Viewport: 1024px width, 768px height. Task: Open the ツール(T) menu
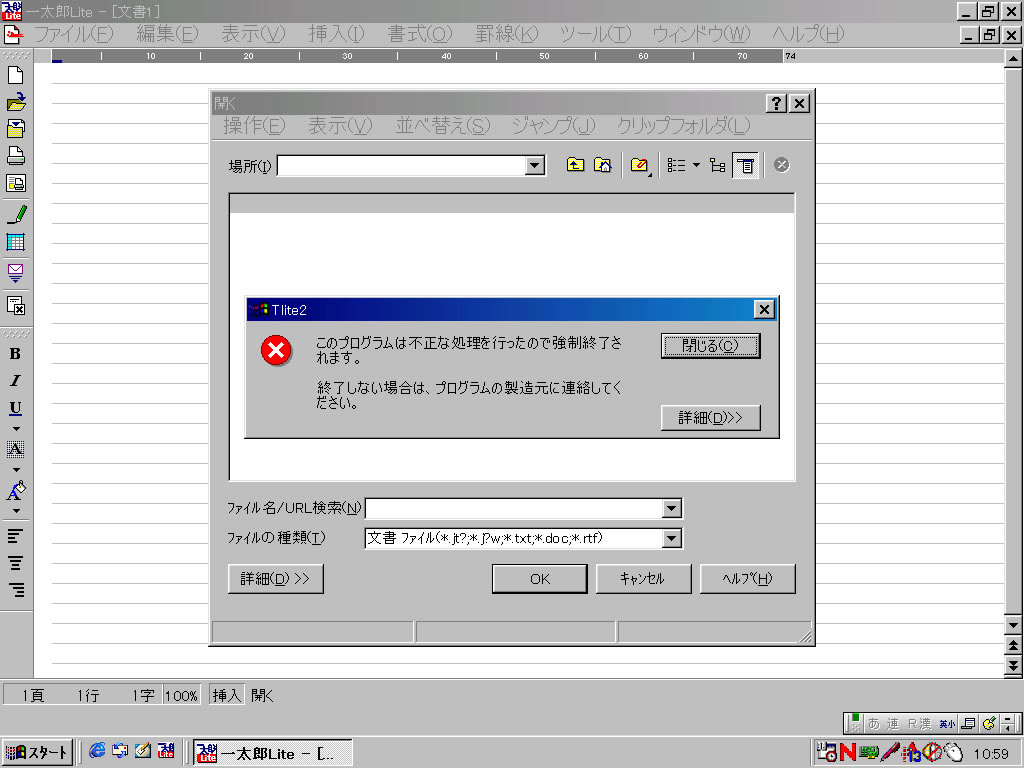(x=595, y=34)
